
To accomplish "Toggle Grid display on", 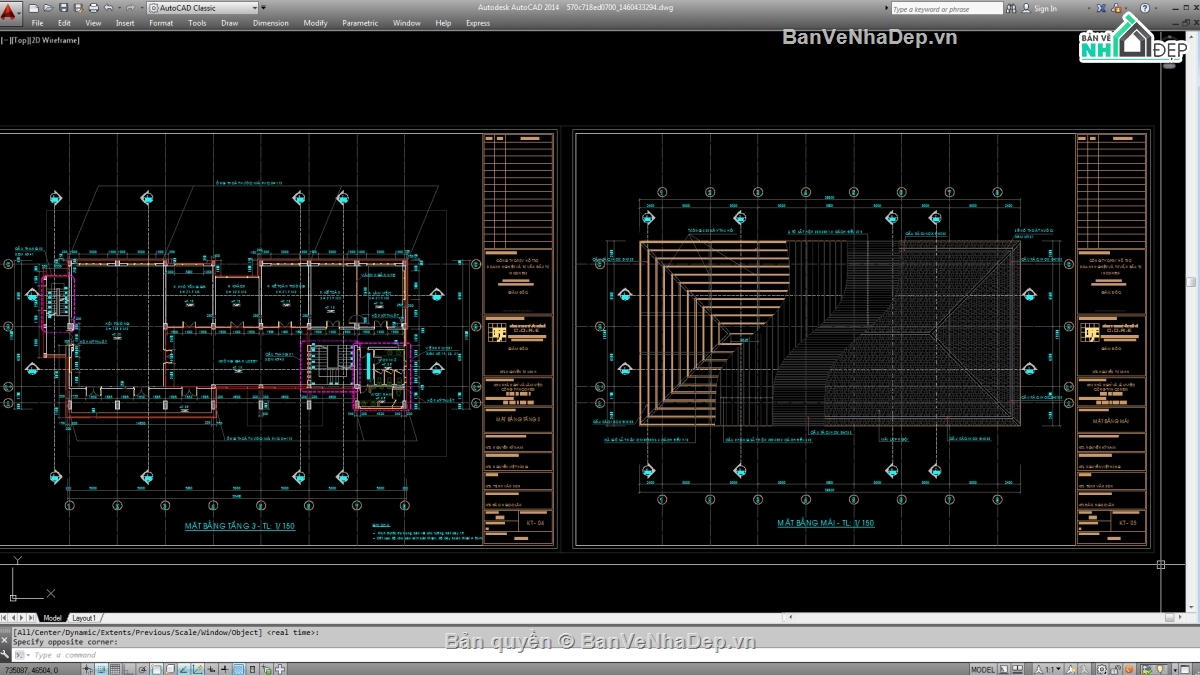I will [x=116, y=668].
